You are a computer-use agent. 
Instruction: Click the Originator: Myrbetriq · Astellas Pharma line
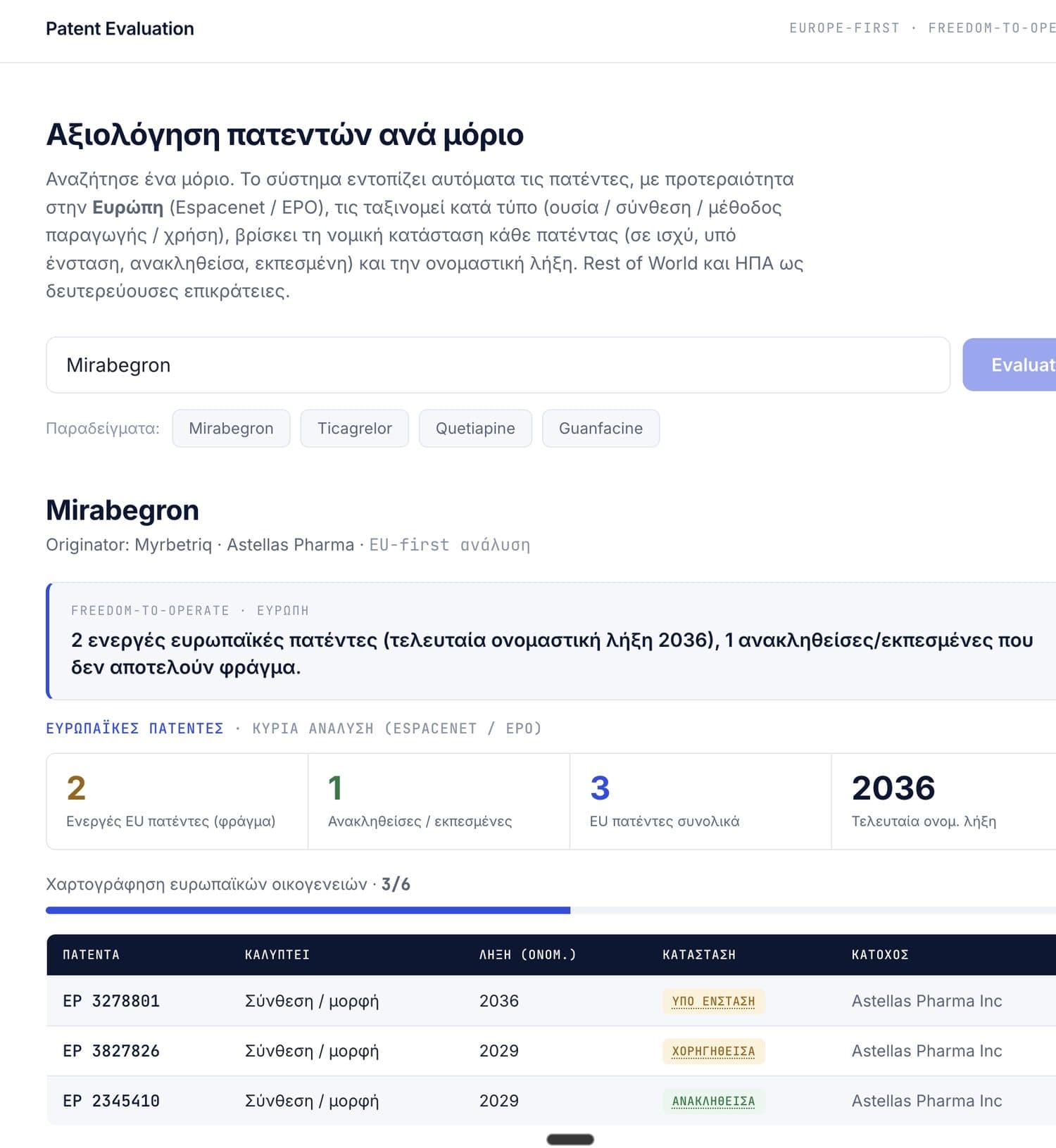point(200,545)
